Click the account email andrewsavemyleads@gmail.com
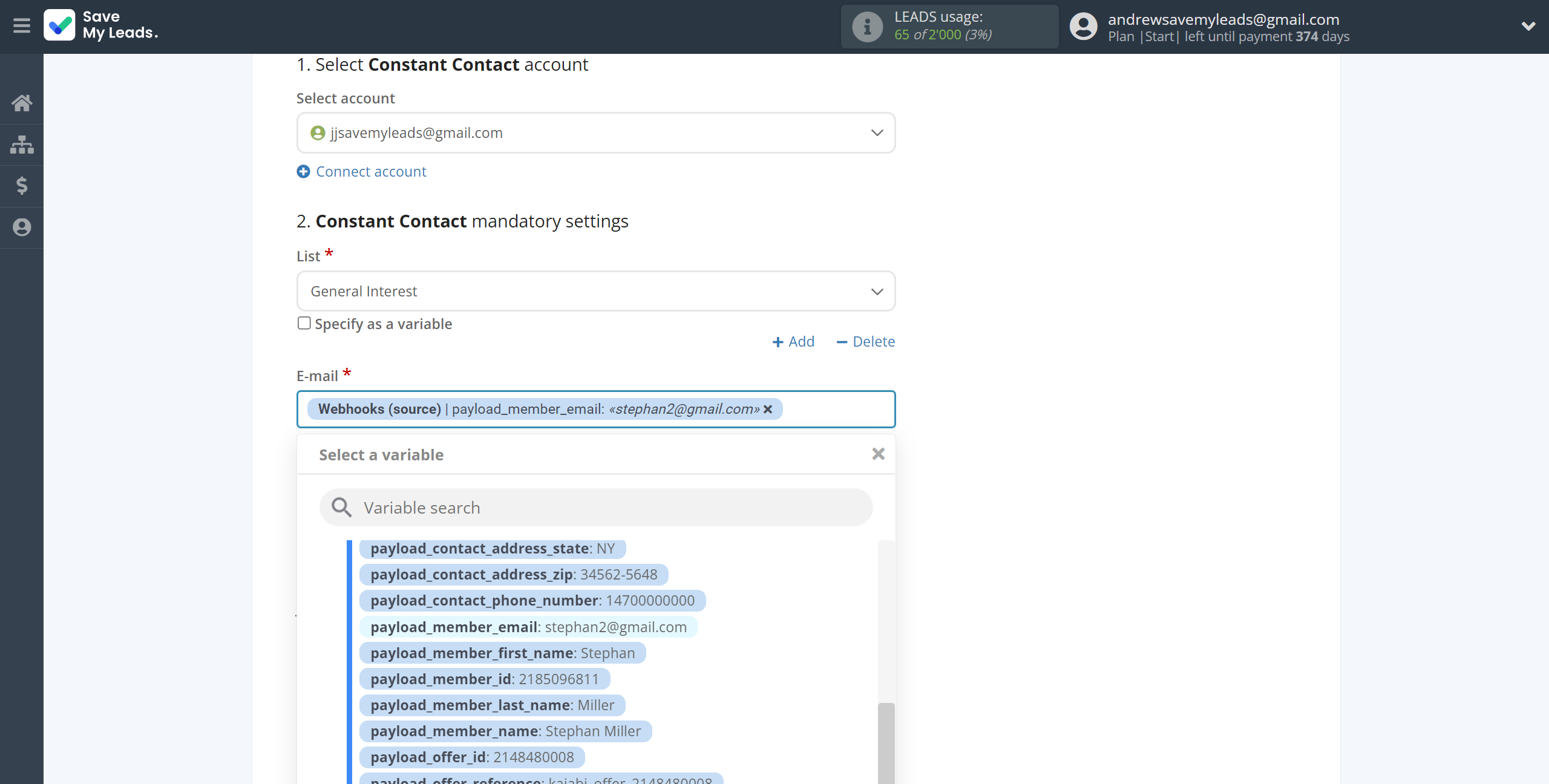The image size is (1549, 784). (x=1223, y=19)
